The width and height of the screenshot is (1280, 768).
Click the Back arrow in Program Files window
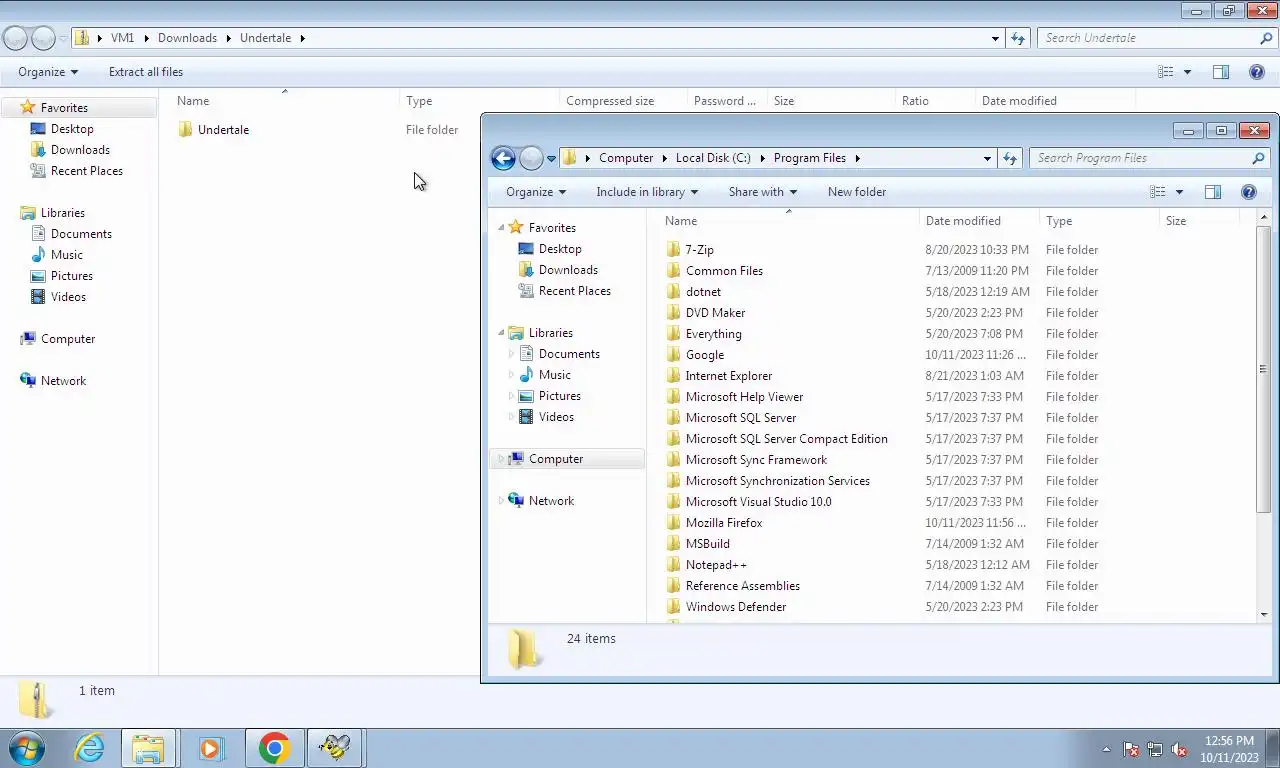(x=503, y=158)
